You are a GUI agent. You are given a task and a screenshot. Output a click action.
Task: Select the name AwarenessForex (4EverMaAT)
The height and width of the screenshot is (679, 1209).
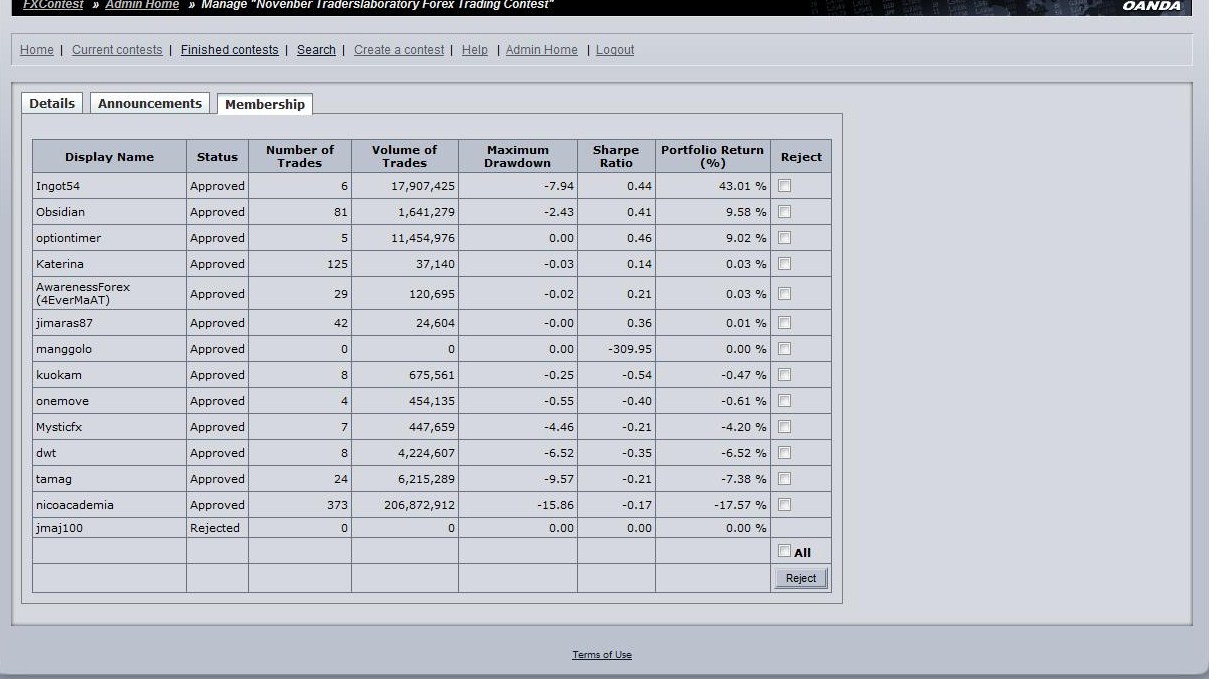[x=83, y=293]
